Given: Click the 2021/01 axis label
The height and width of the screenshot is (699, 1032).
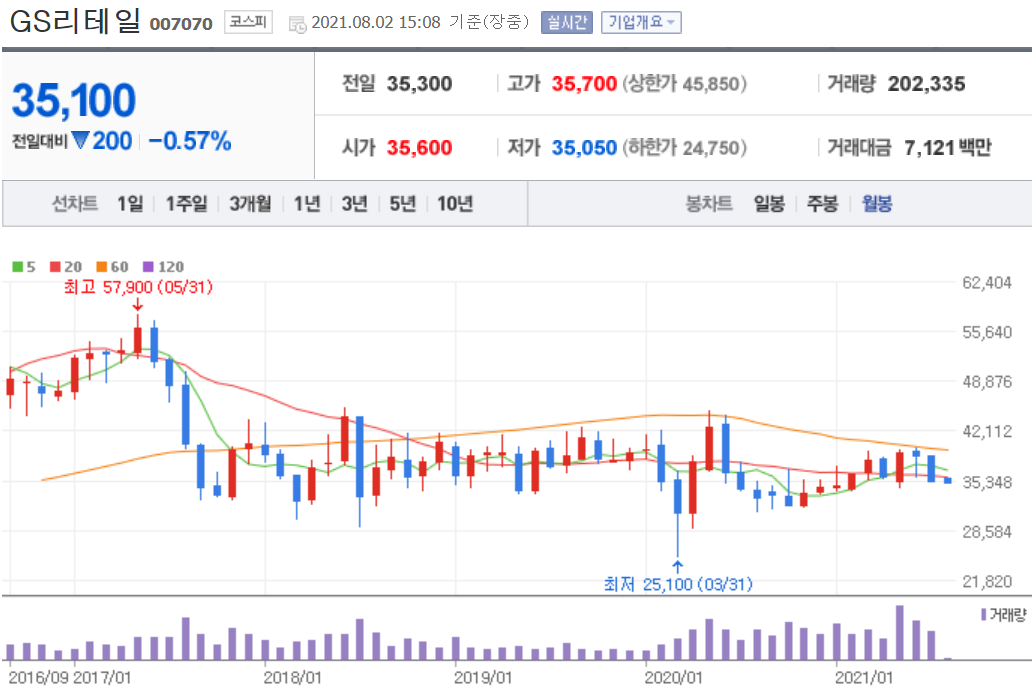Looking at the screenshot, I should click(x=864, y=678).
